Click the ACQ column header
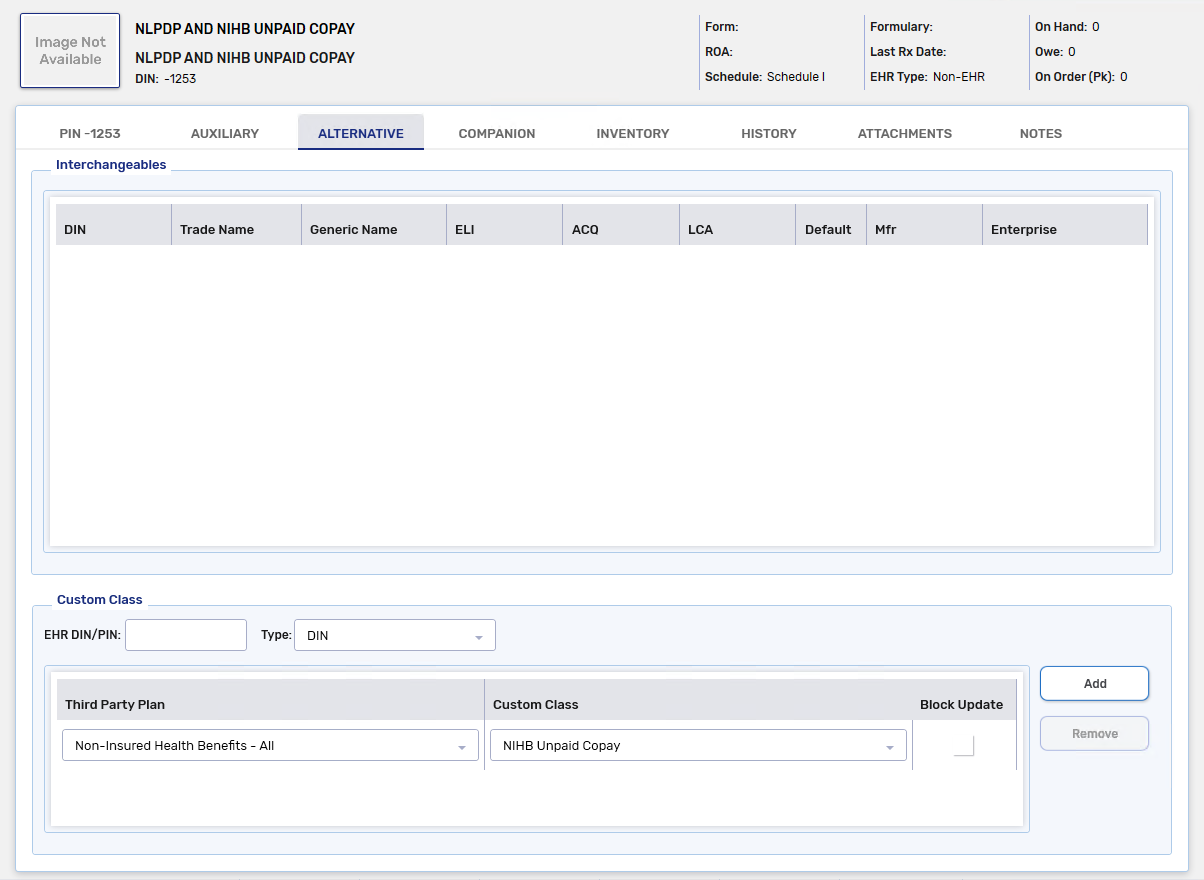Viewport: 1204px width, 880px height. tap(621, 225)
